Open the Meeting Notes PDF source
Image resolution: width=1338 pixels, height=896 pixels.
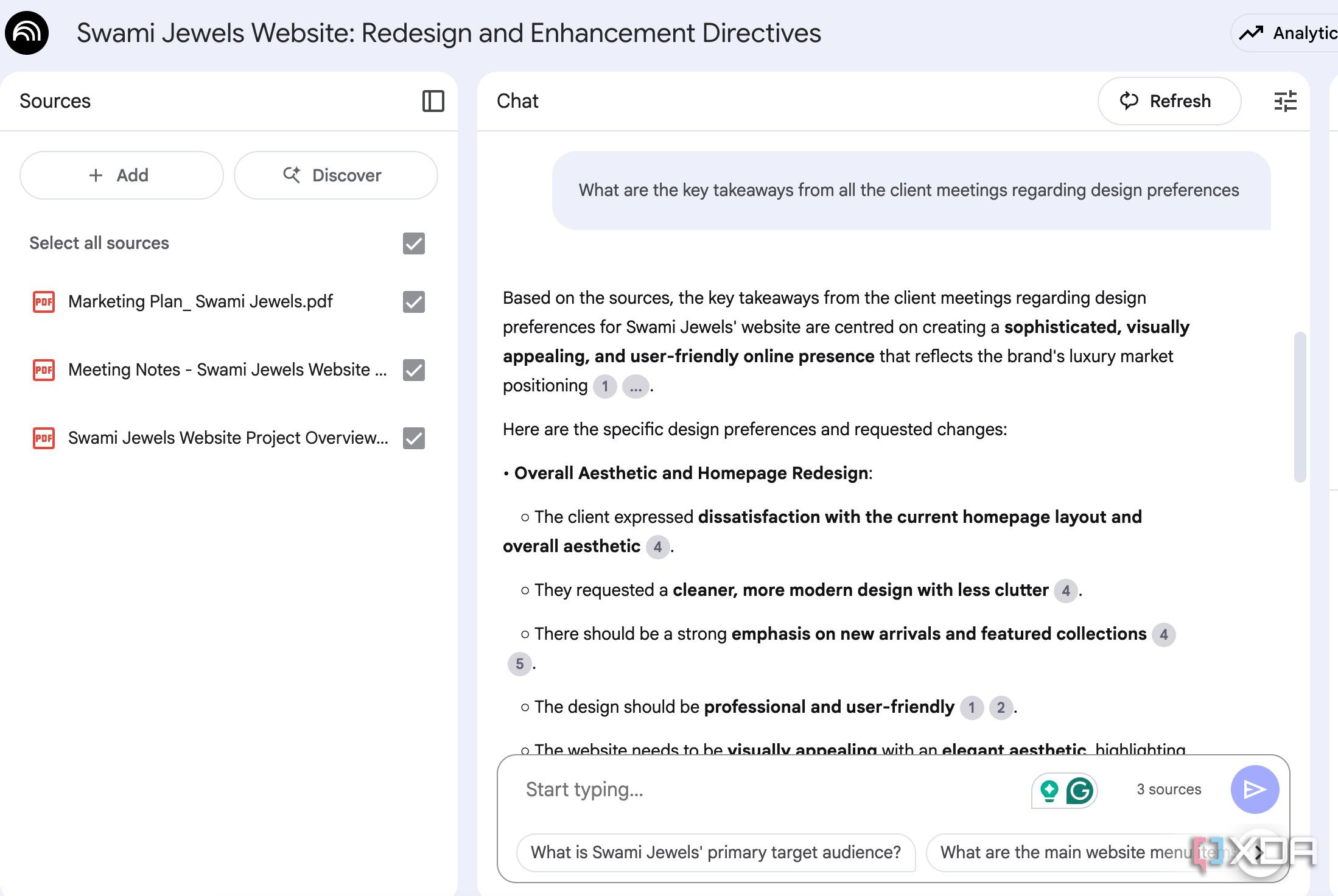228,369
